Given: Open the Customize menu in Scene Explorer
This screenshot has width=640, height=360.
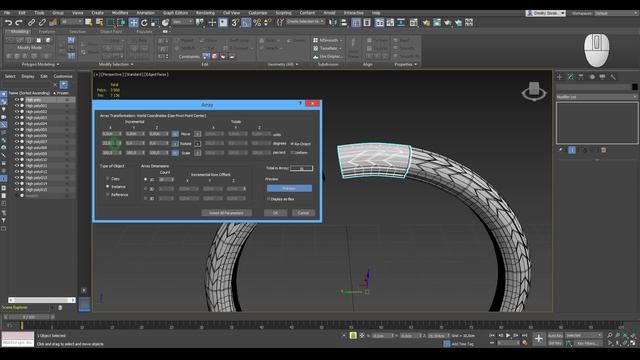Looking at the screenshot, I should [x=63, y=76].
